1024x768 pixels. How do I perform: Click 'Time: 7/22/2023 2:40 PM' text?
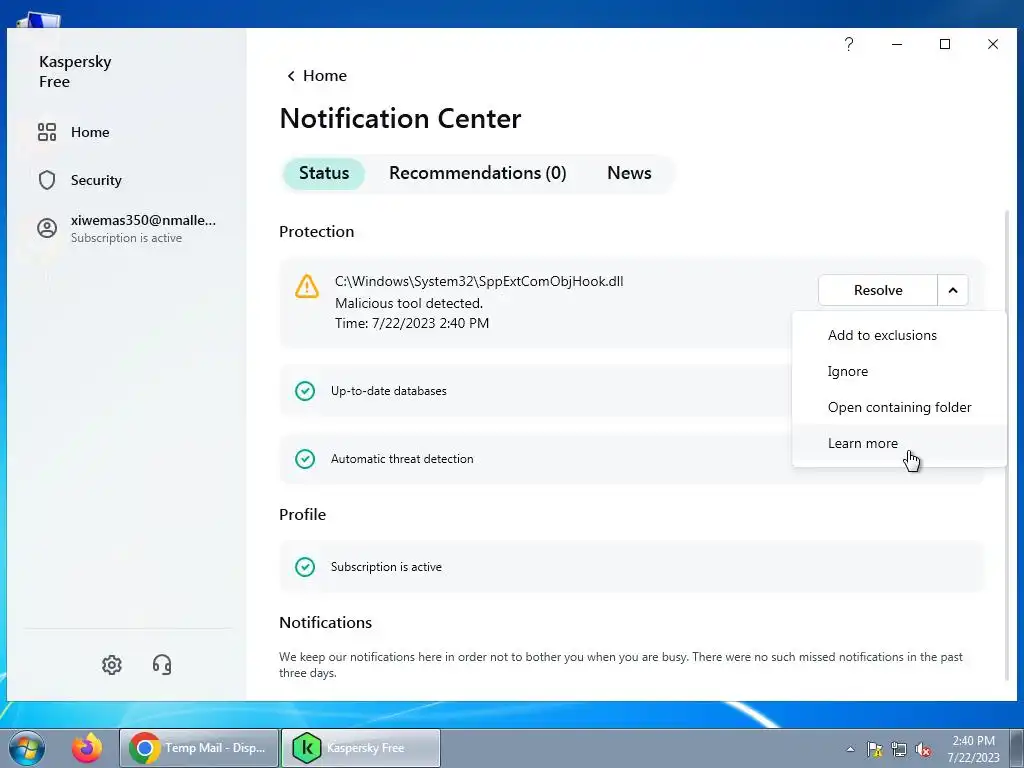coord(411,323)
